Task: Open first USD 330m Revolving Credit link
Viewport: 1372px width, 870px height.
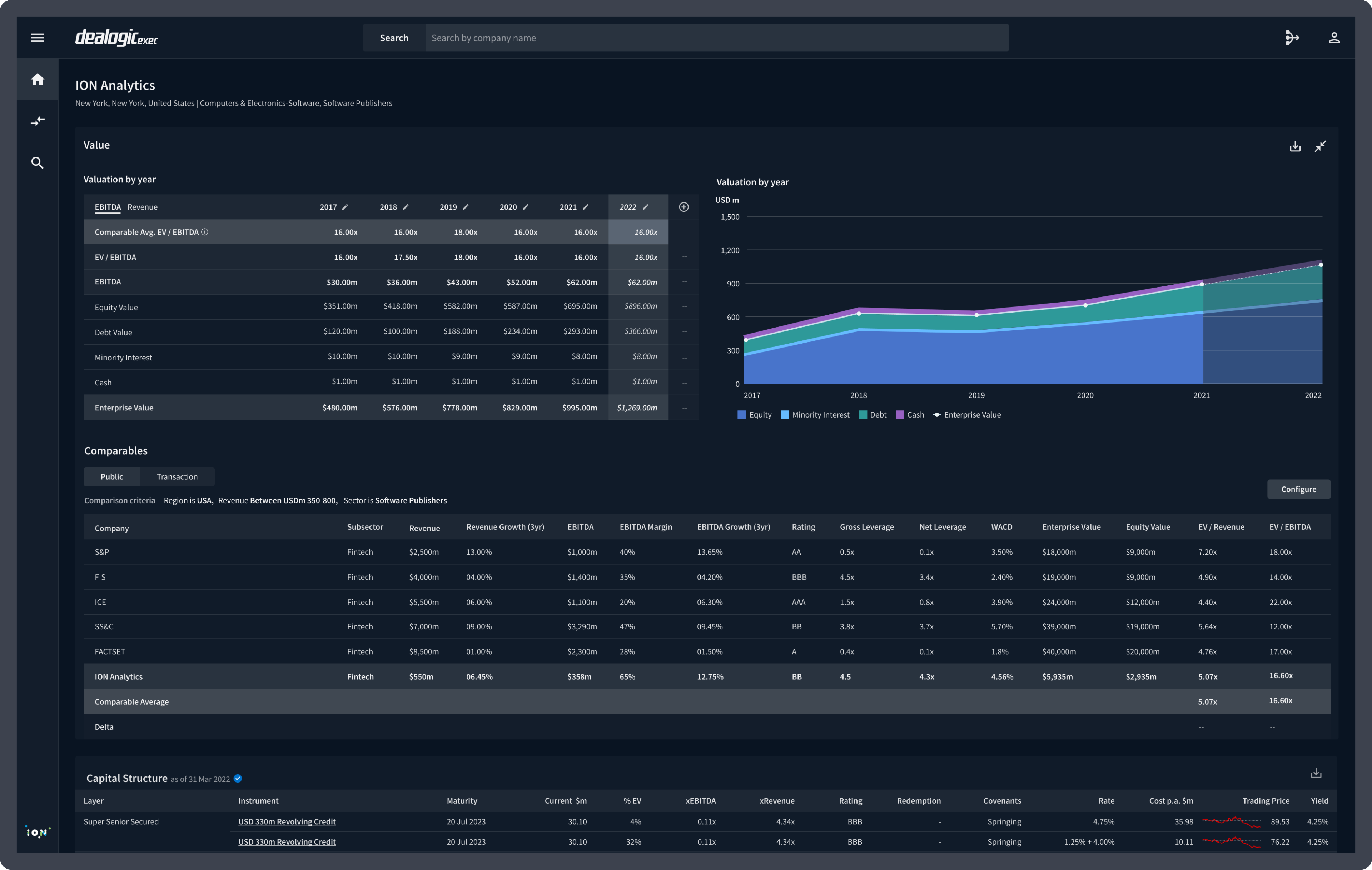Action: (x=287, y=821)
